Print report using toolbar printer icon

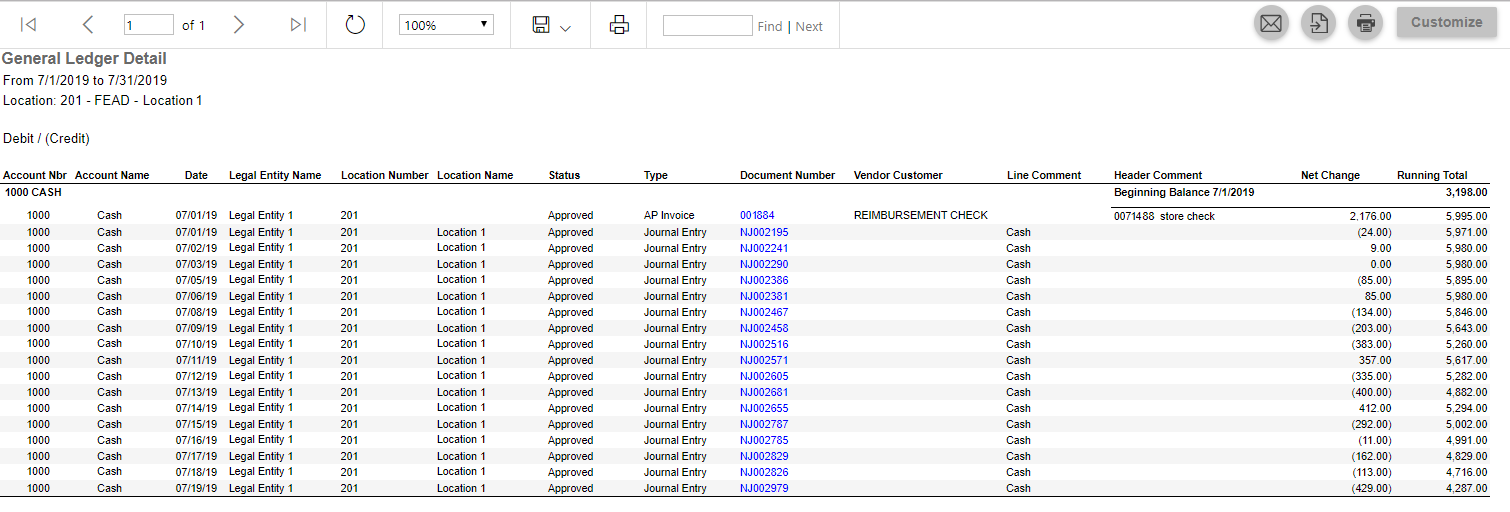click(619, 25)
